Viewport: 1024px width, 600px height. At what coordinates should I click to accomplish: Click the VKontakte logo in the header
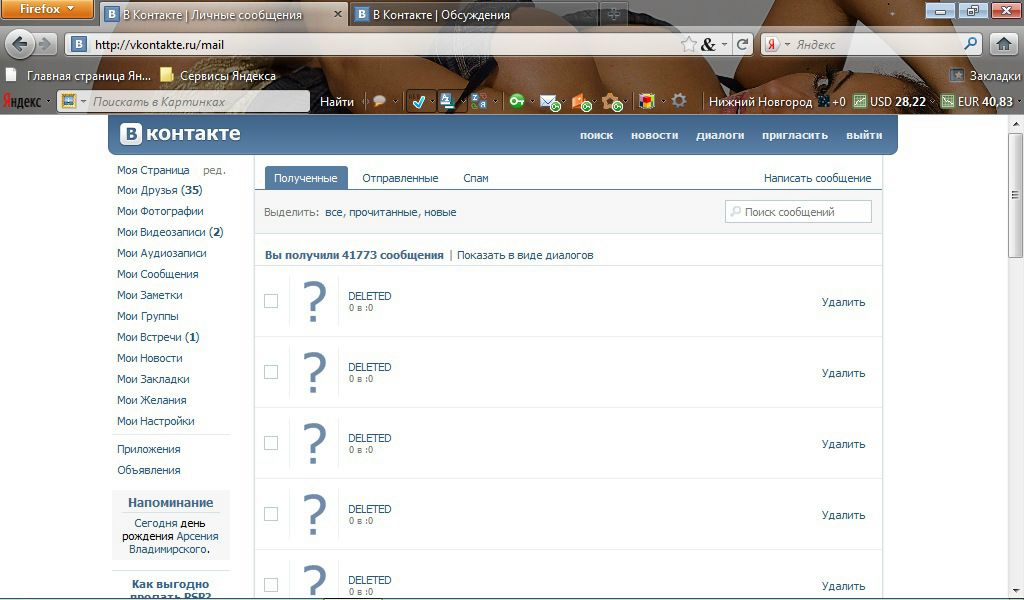181,134
